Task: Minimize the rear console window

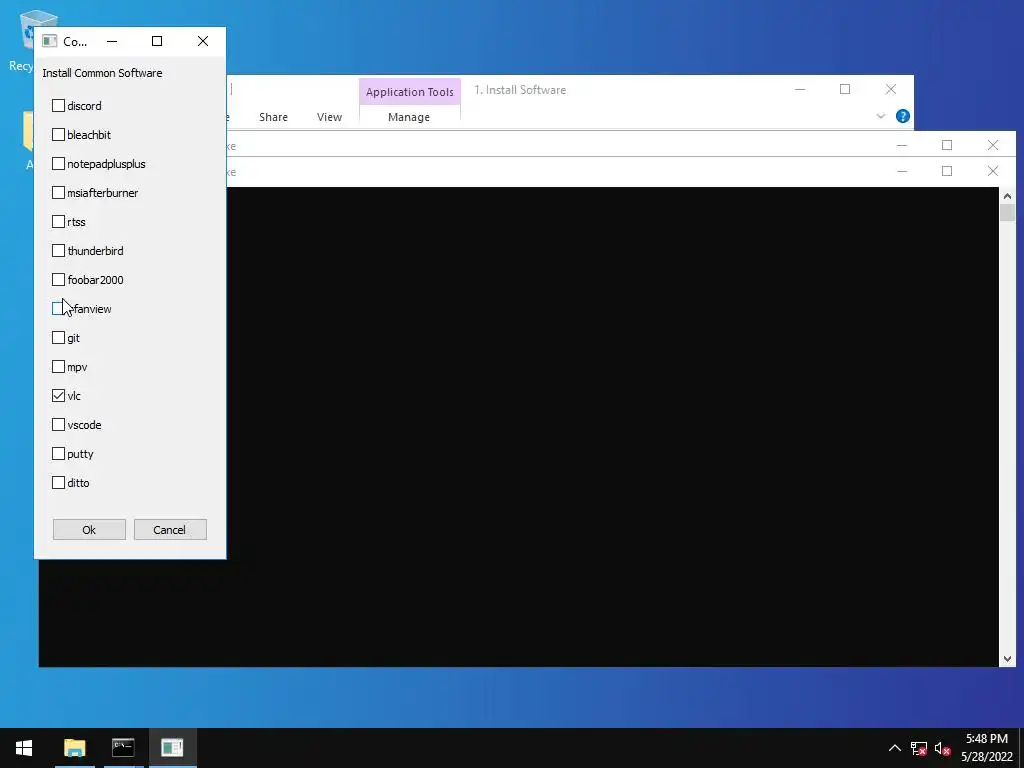Action: pyautogui.click(x=902, y=145)
